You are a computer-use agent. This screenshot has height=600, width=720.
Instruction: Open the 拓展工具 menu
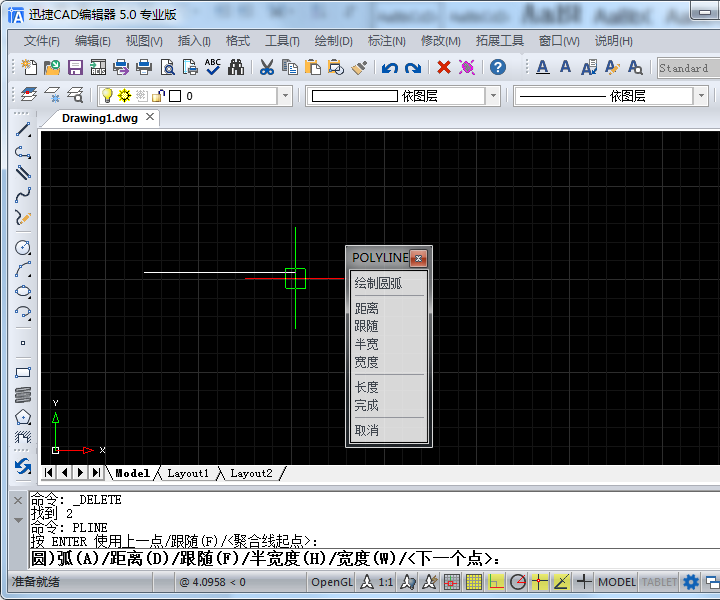pos(500,41)
